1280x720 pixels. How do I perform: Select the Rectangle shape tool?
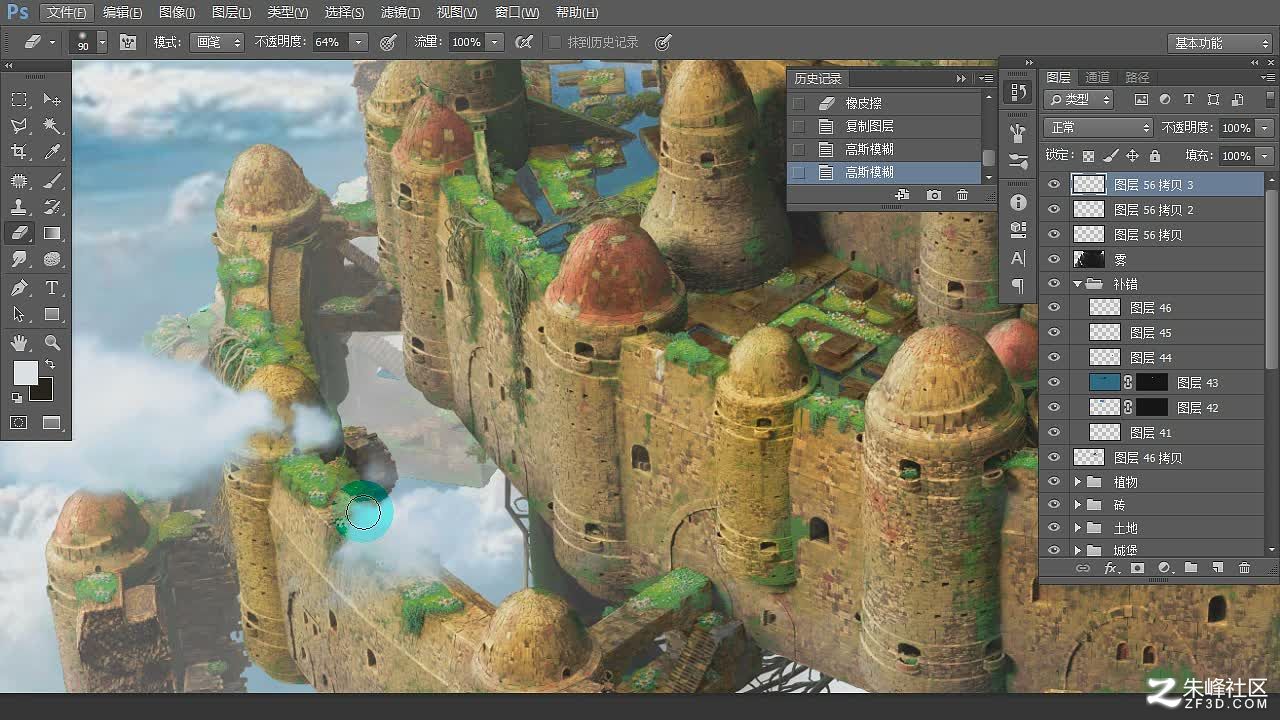[x=52, y=314]
